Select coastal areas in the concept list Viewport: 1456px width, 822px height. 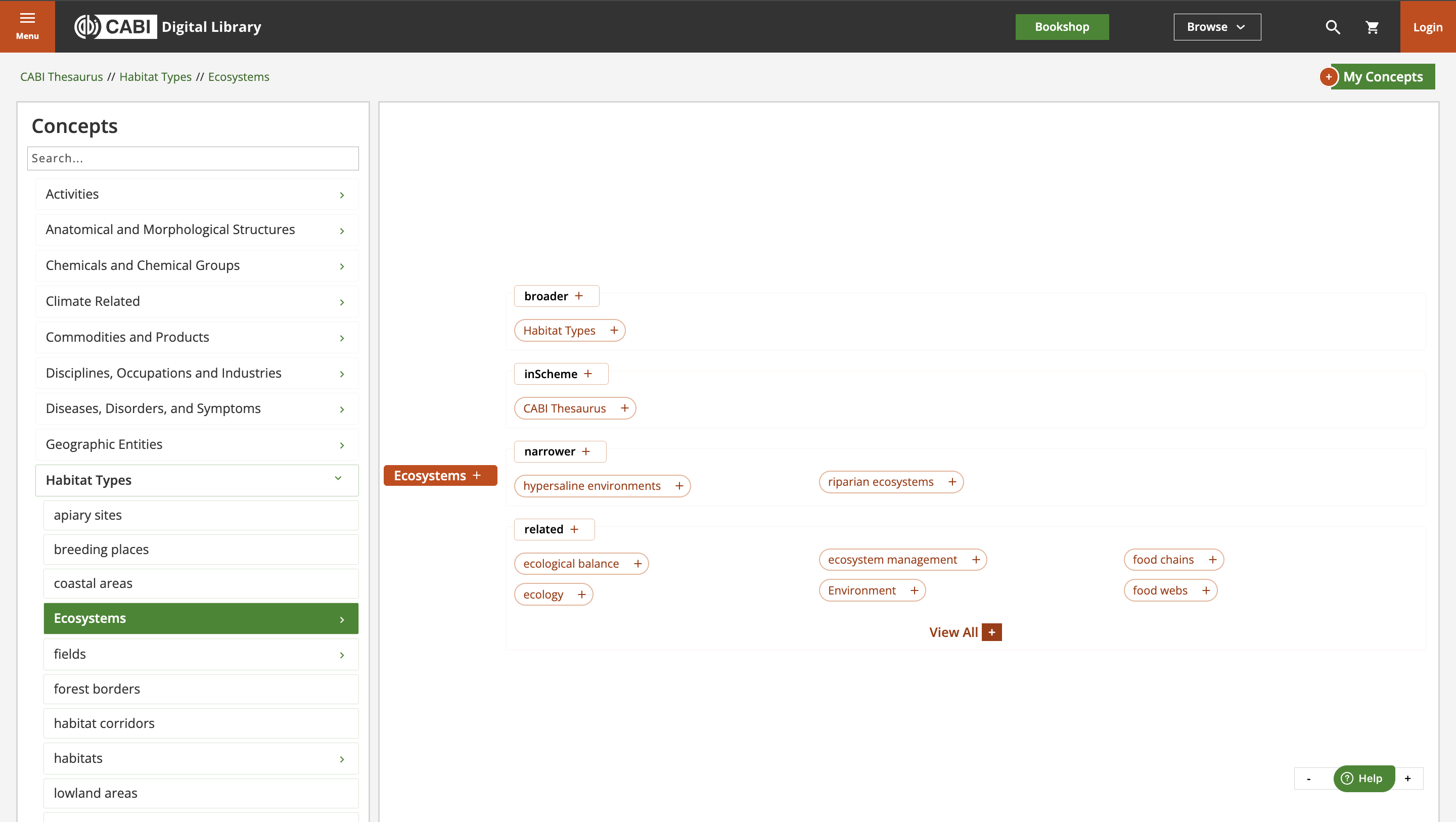(x=201, y=583)
